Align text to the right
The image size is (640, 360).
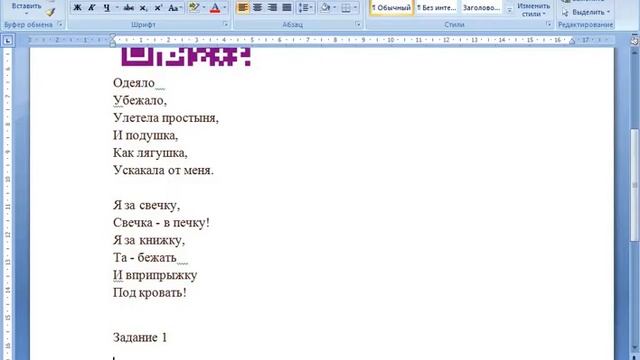[272, 8]
